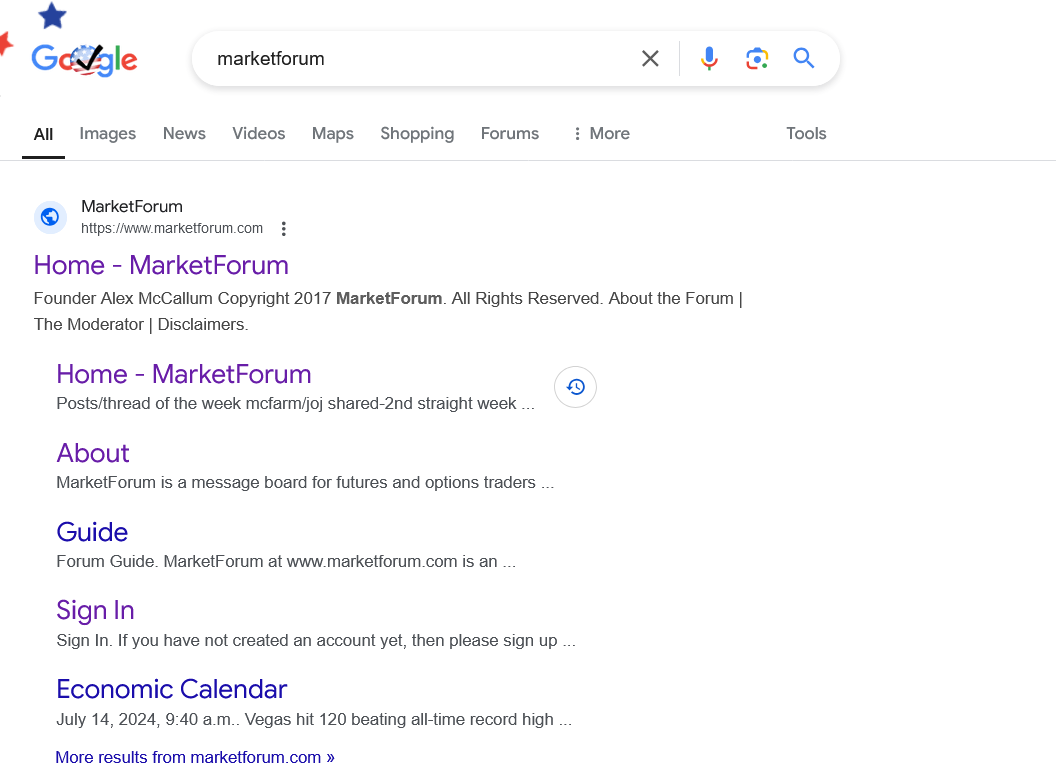The image size is (1056, 772).
Task: Click the 'message board for futures' snippet
Action: (305, 482)
